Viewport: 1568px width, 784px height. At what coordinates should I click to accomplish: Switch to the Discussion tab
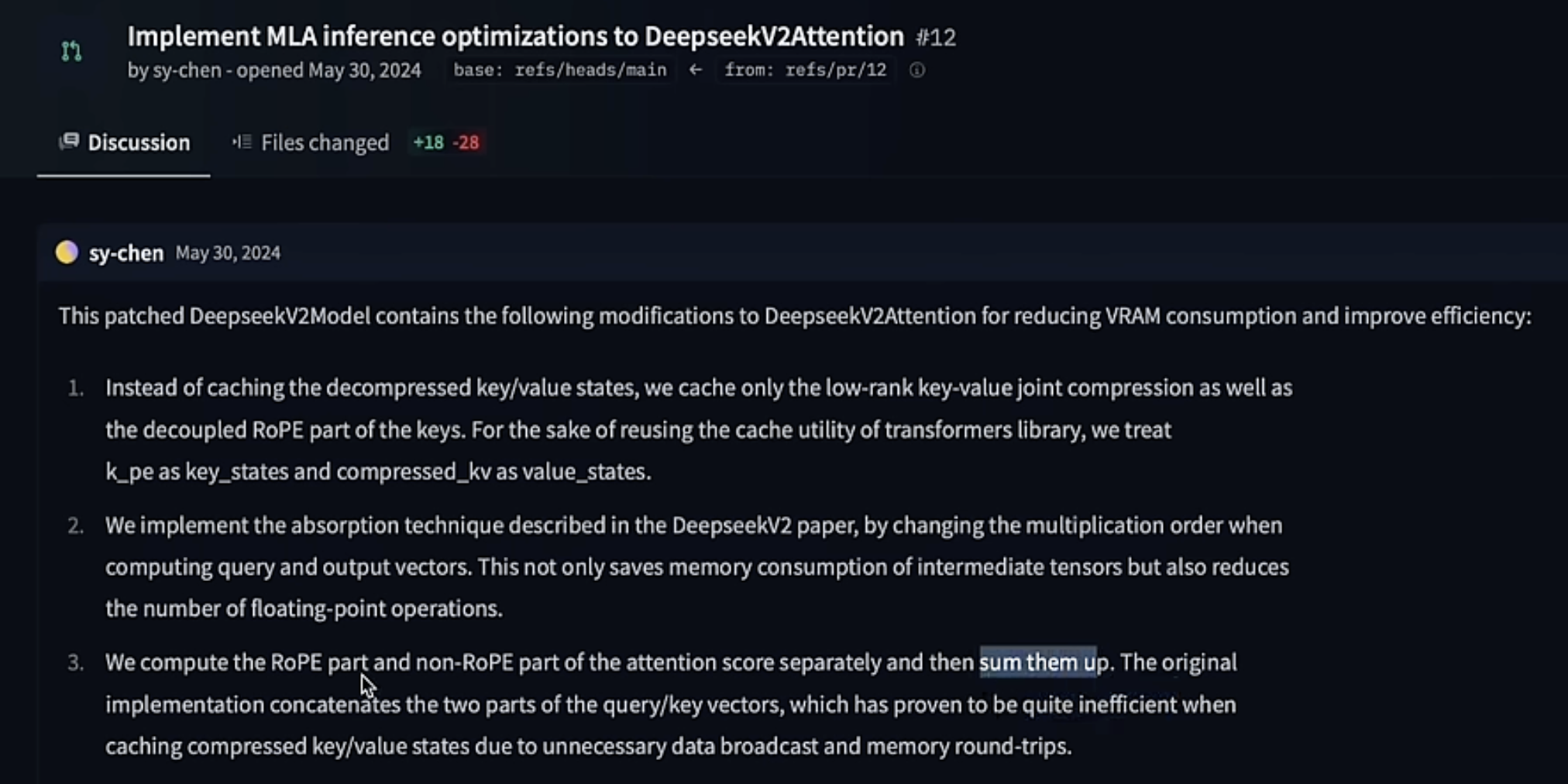124,143
